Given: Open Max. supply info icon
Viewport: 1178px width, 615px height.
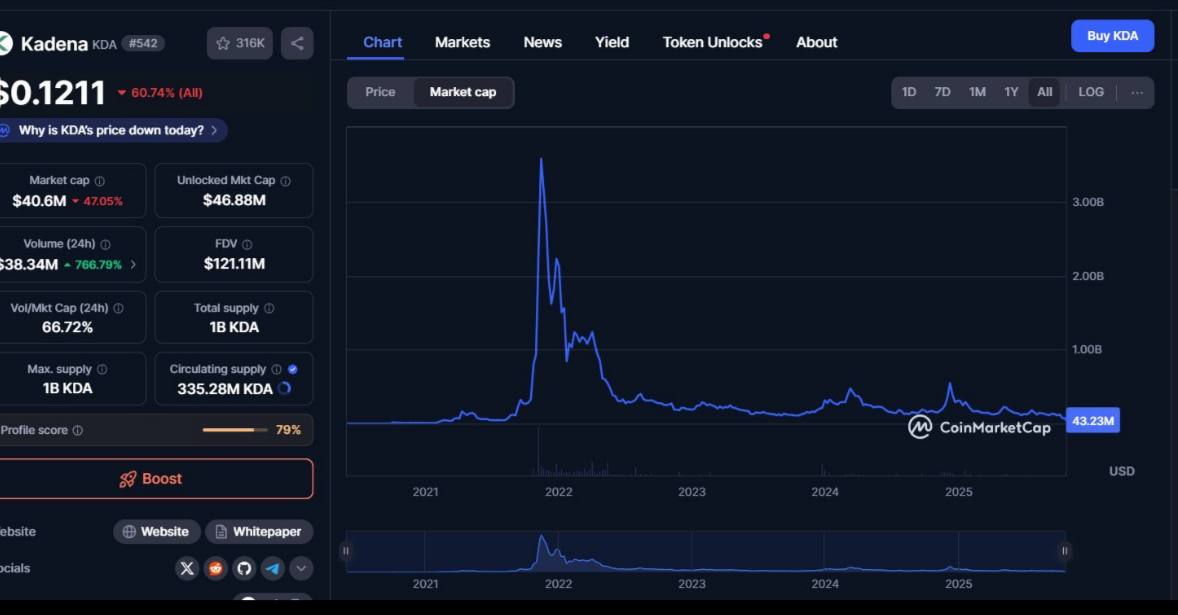Looking at the screenshot, I should (x=102, y=369).
